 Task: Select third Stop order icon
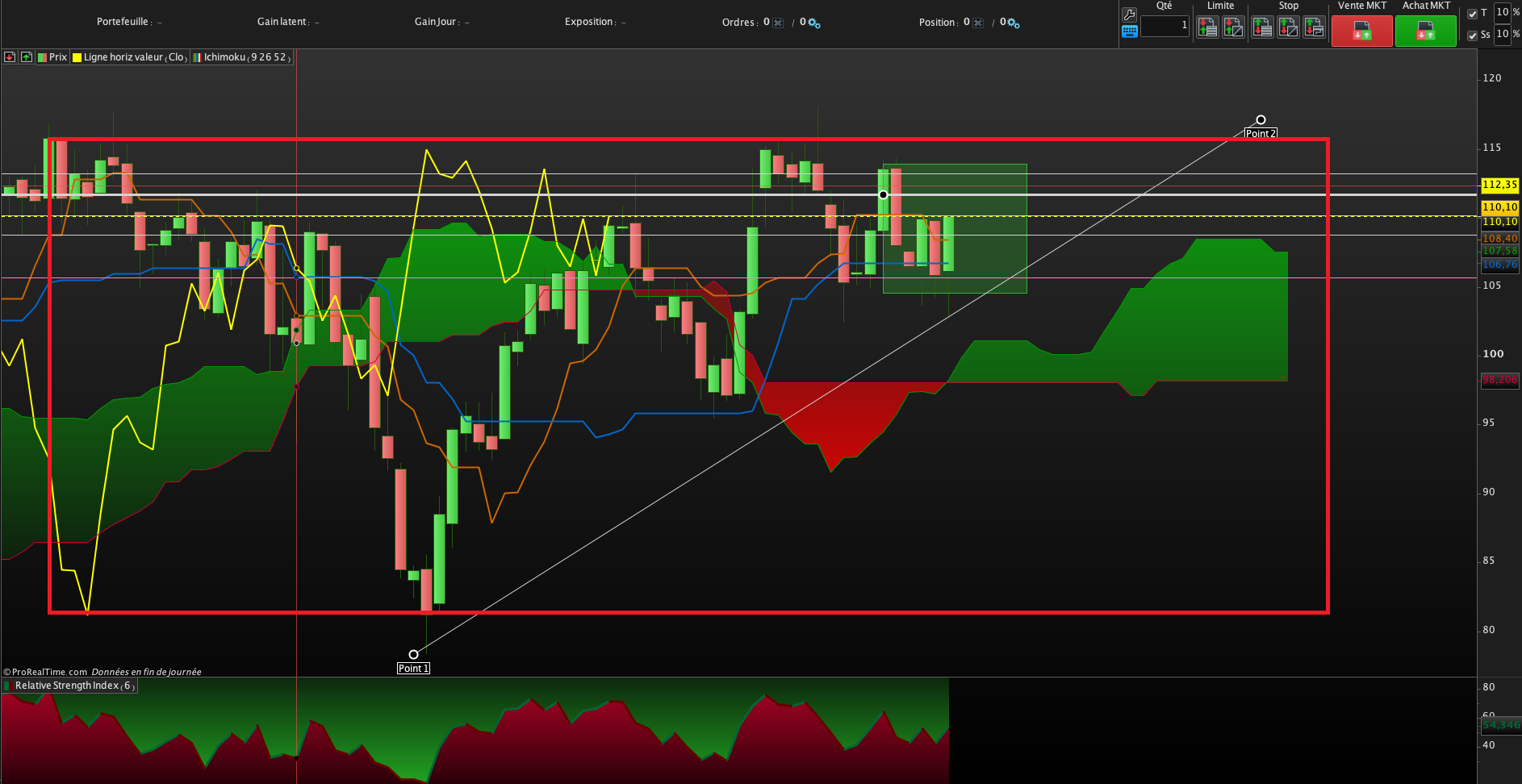click(1314, 27)
